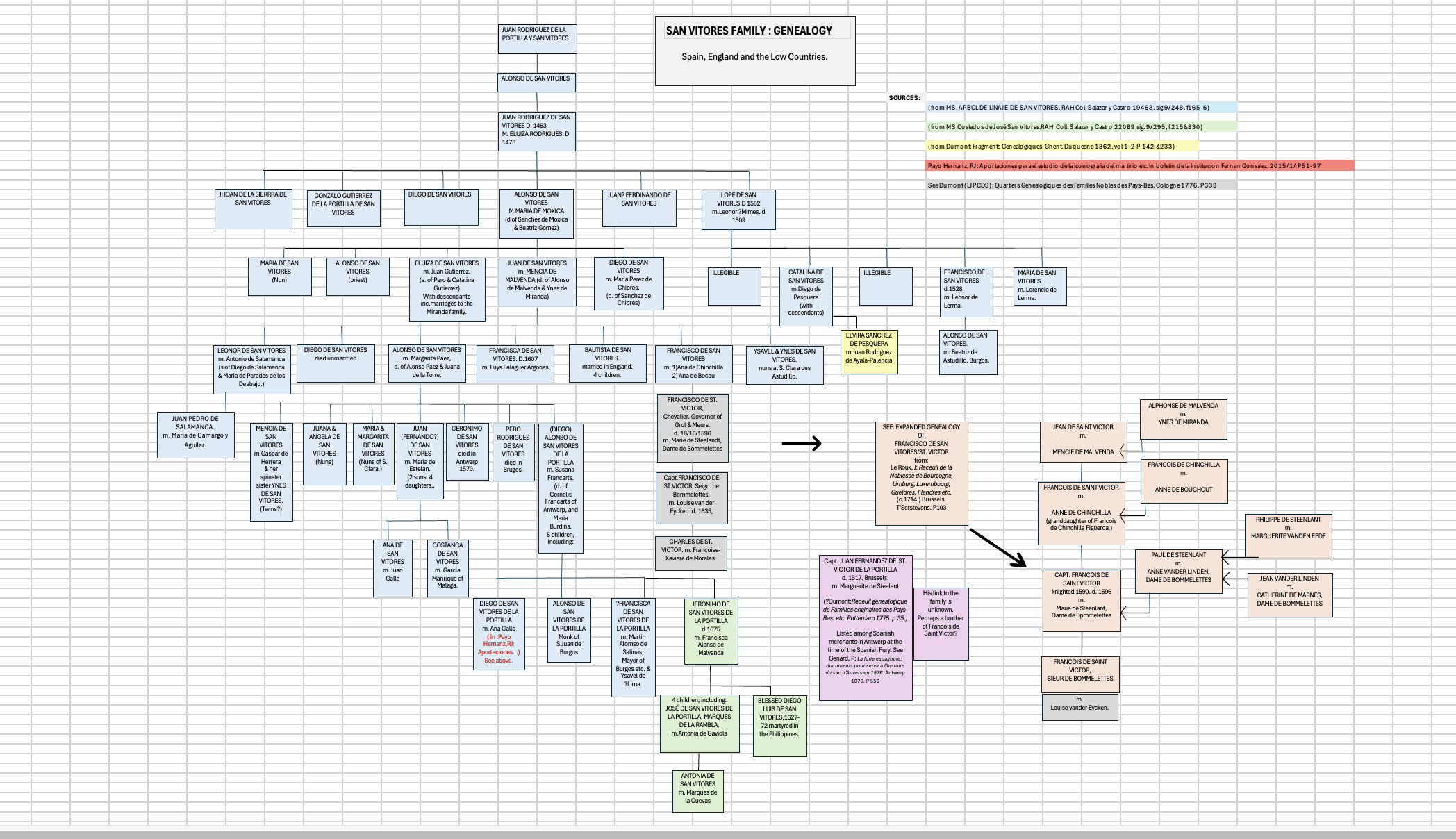
Task: Click the blue MS. Arbol de Linaje source bar
Action: coord(1081,108)
